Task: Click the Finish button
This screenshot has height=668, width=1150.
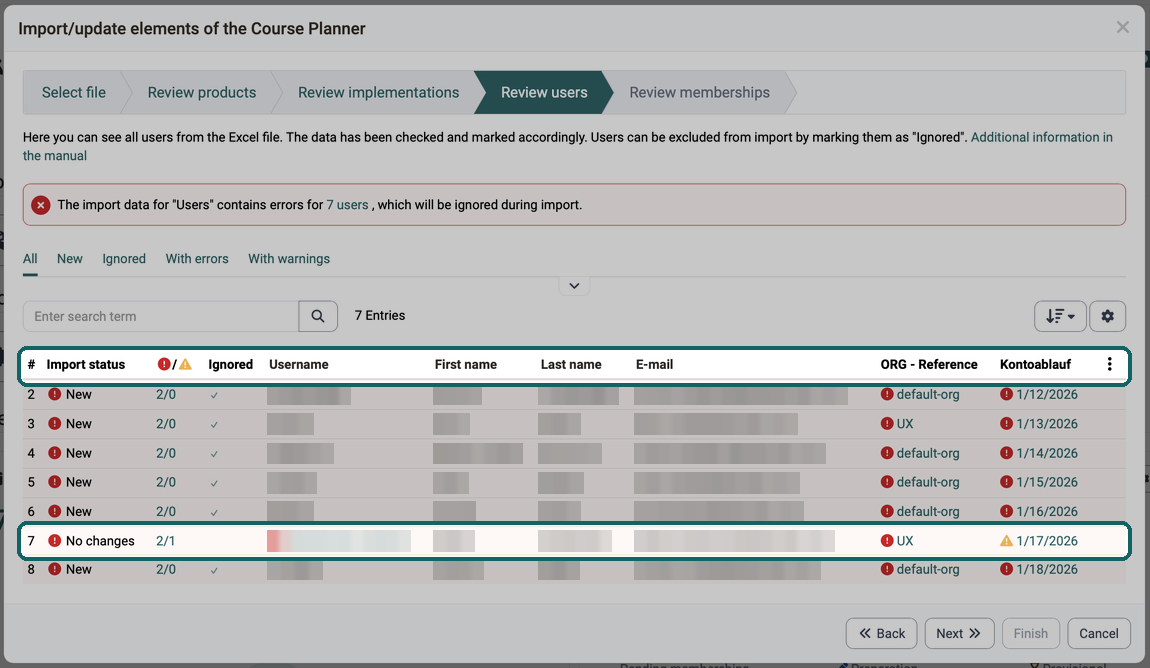Action: [1030, 634]
